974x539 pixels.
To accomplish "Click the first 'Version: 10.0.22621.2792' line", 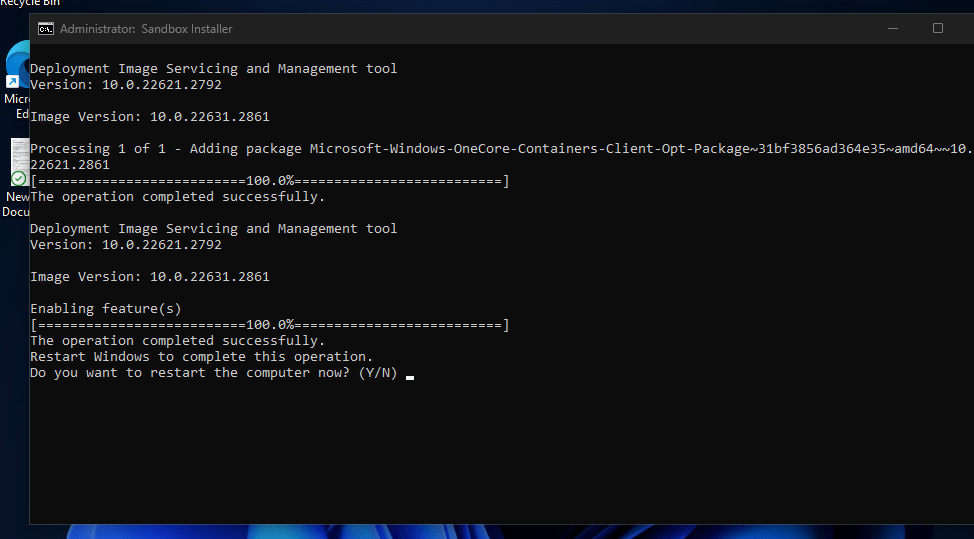I will click(126, 85).
